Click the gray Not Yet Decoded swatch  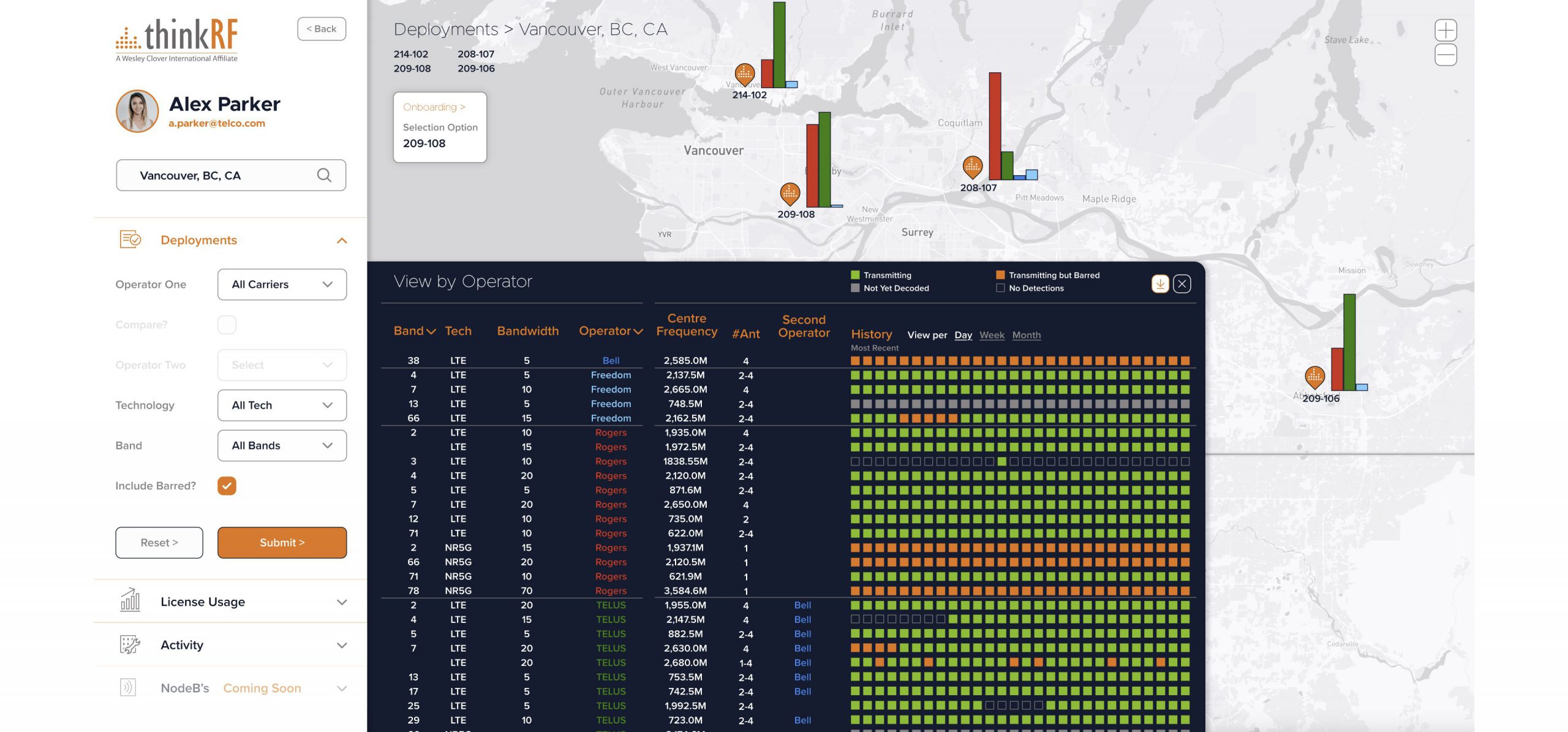(x=855, y=288)
